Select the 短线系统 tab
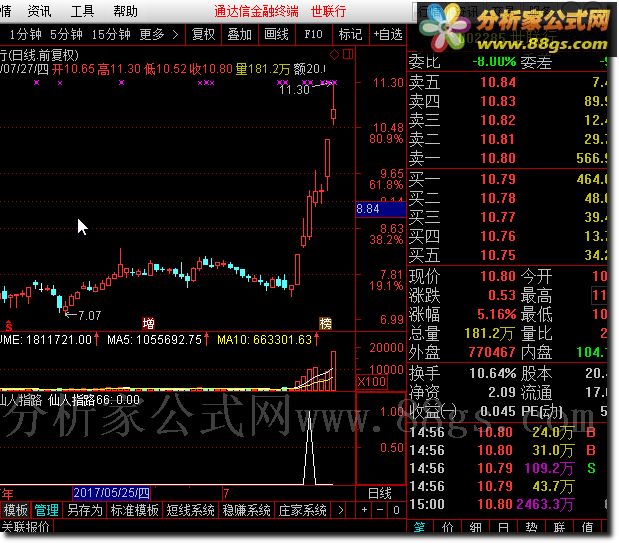The width and height of the screenshot is (619, 543). [190, 510]
